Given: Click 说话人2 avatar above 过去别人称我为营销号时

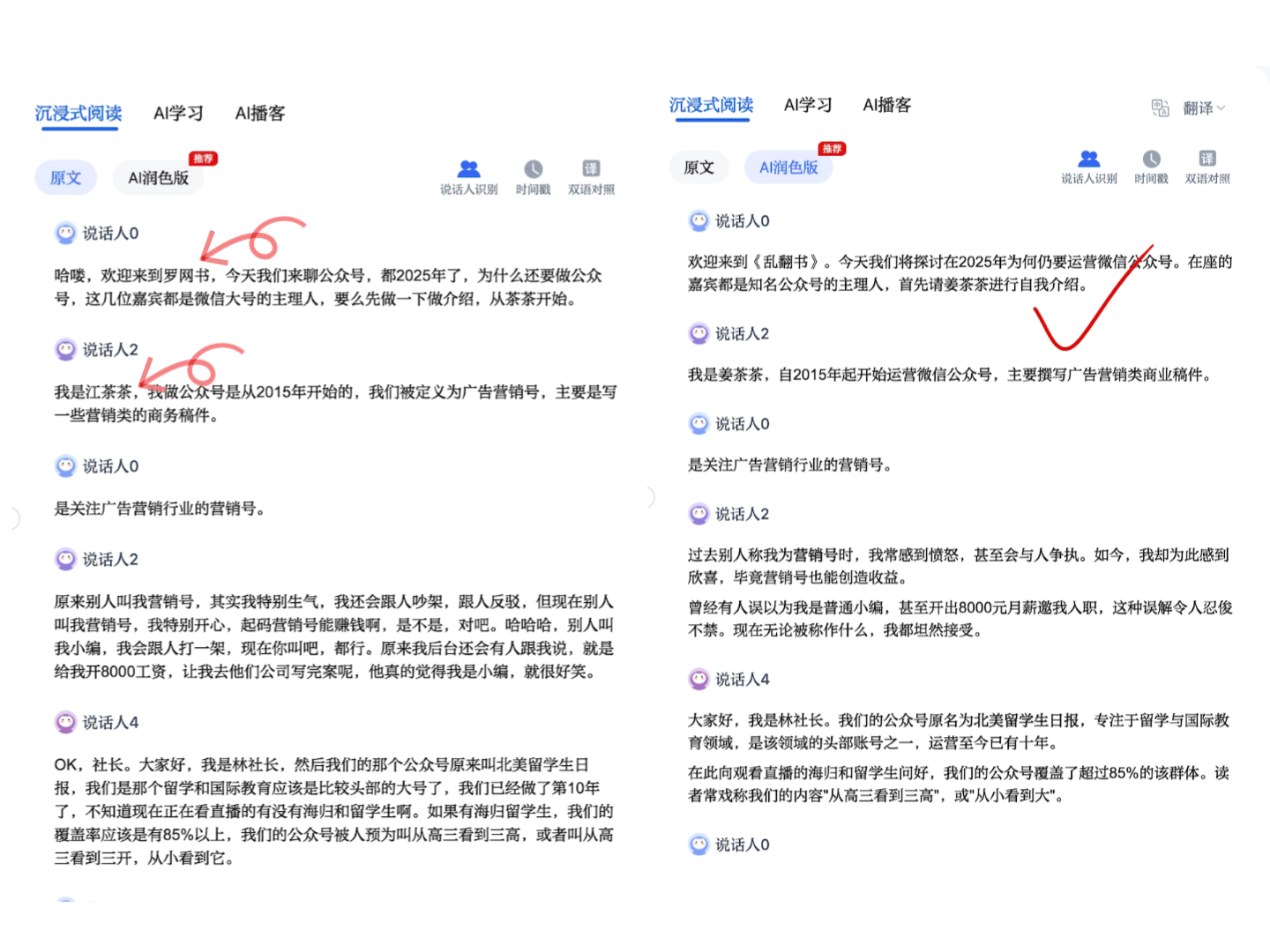Looking at the screenshot, I should [x=698, y=514].
